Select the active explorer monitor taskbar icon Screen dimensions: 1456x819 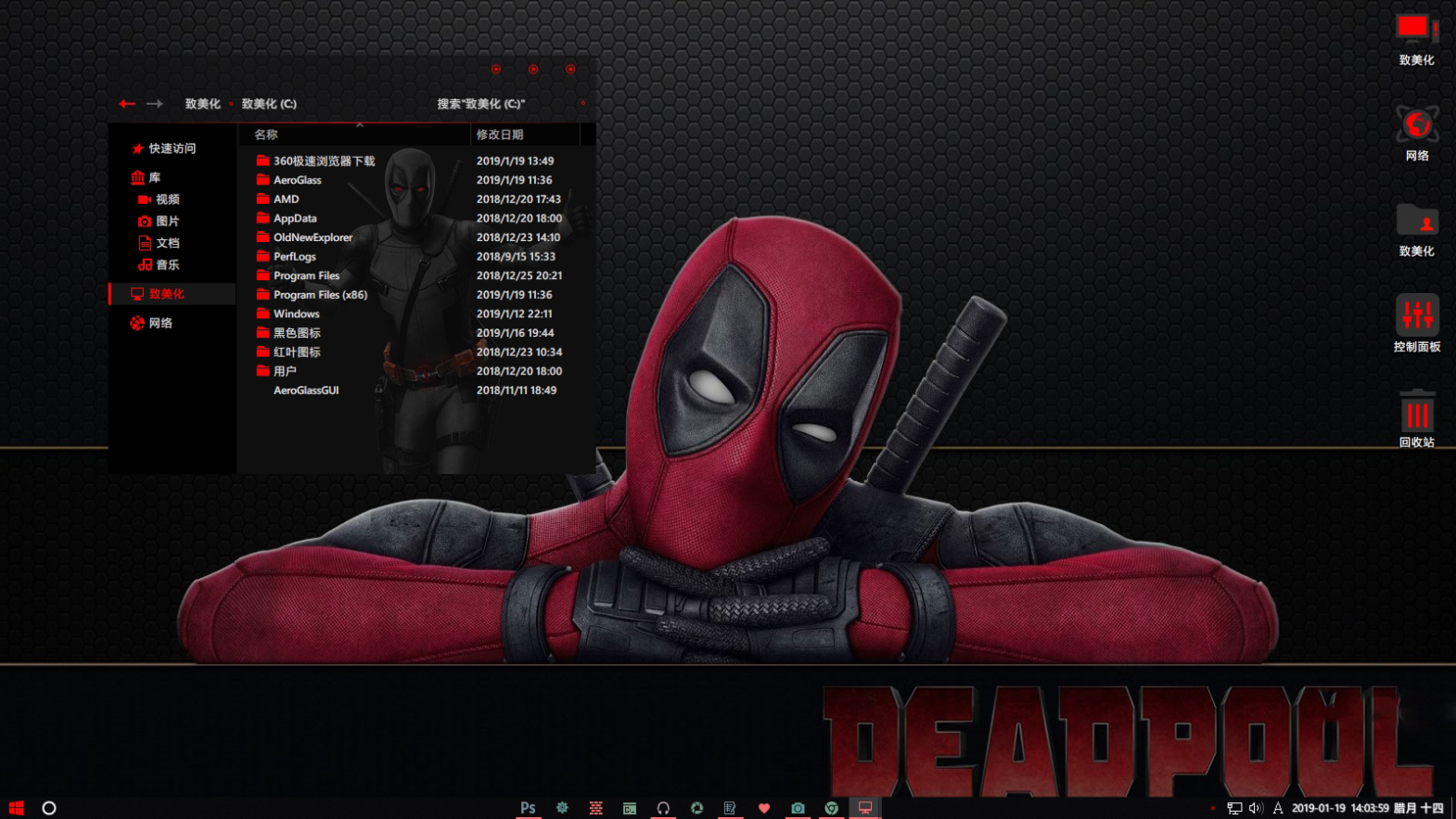coord(865,808)
